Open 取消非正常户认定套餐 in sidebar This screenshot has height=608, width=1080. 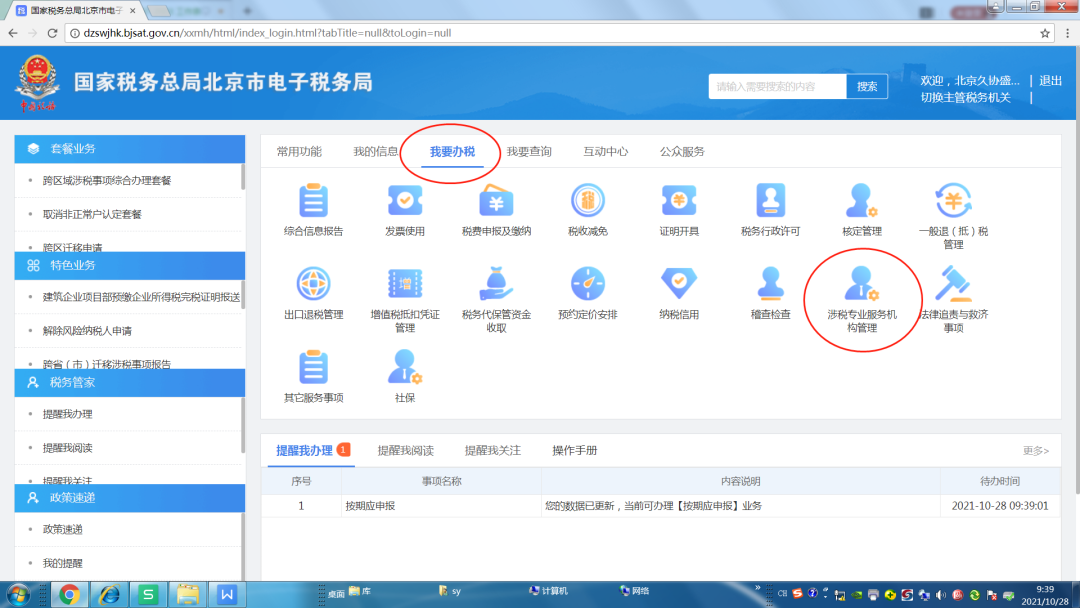[x=92, y=214]
